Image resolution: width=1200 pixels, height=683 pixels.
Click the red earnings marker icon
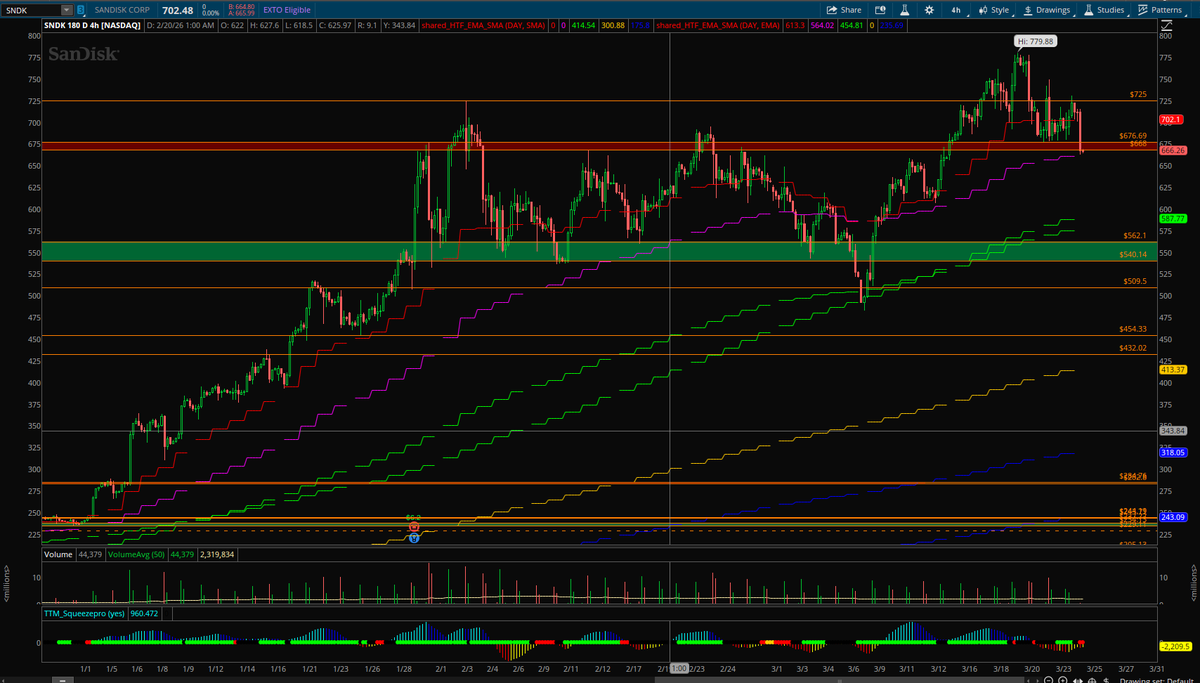pos(413,526)
